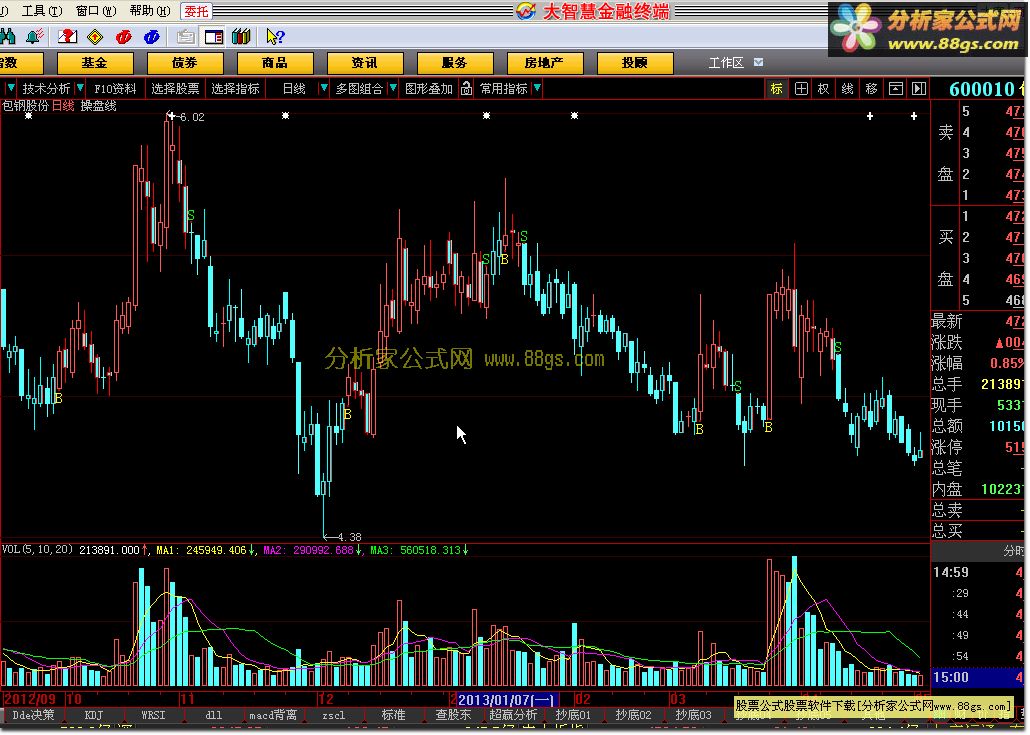Toggle the 权 adjustment button

point(824,89)
